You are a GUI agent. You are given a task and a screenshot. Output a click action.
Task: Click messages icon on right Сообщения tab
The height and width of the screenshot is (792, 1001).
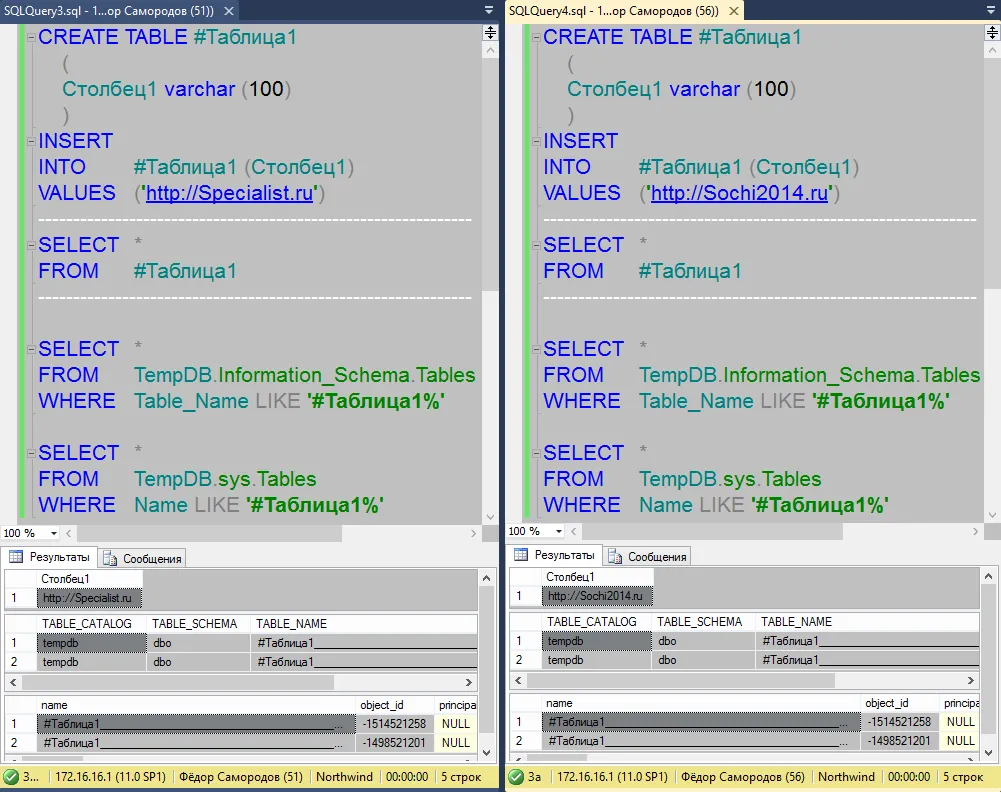tap(615, 557)
